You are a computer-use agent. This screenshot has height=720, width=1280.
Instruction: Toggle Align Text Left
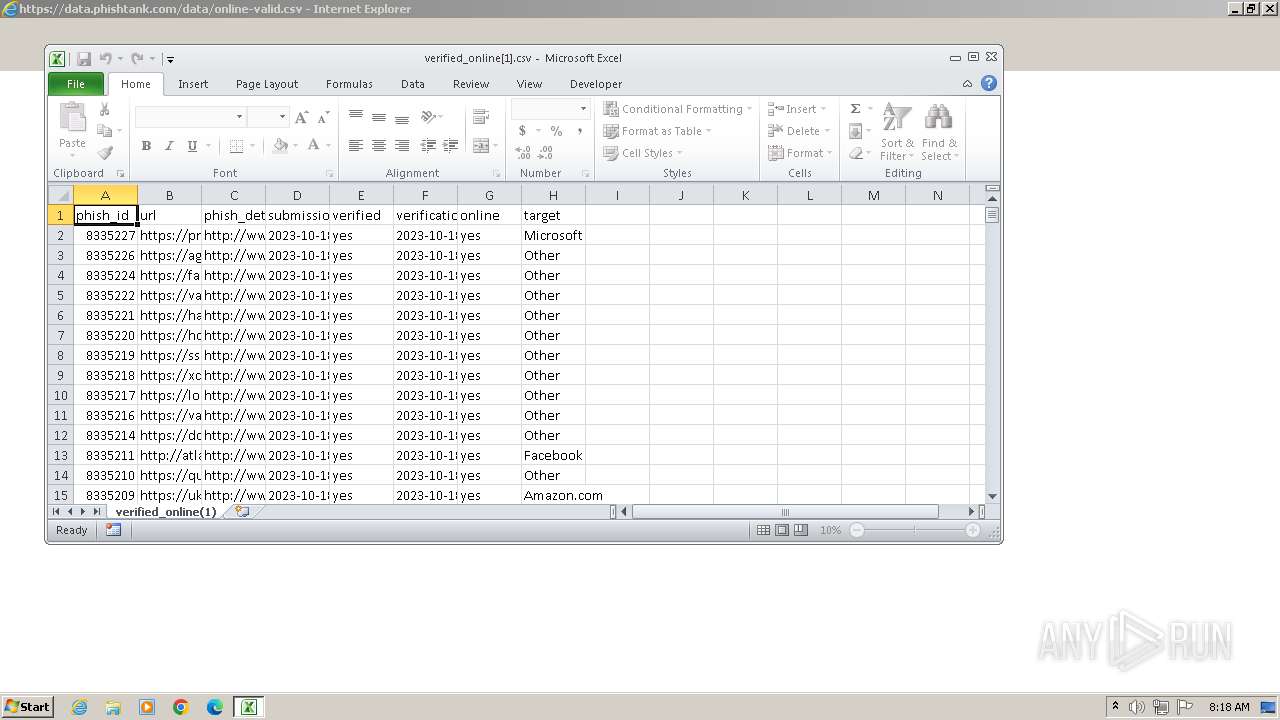(x=356, y=146)
